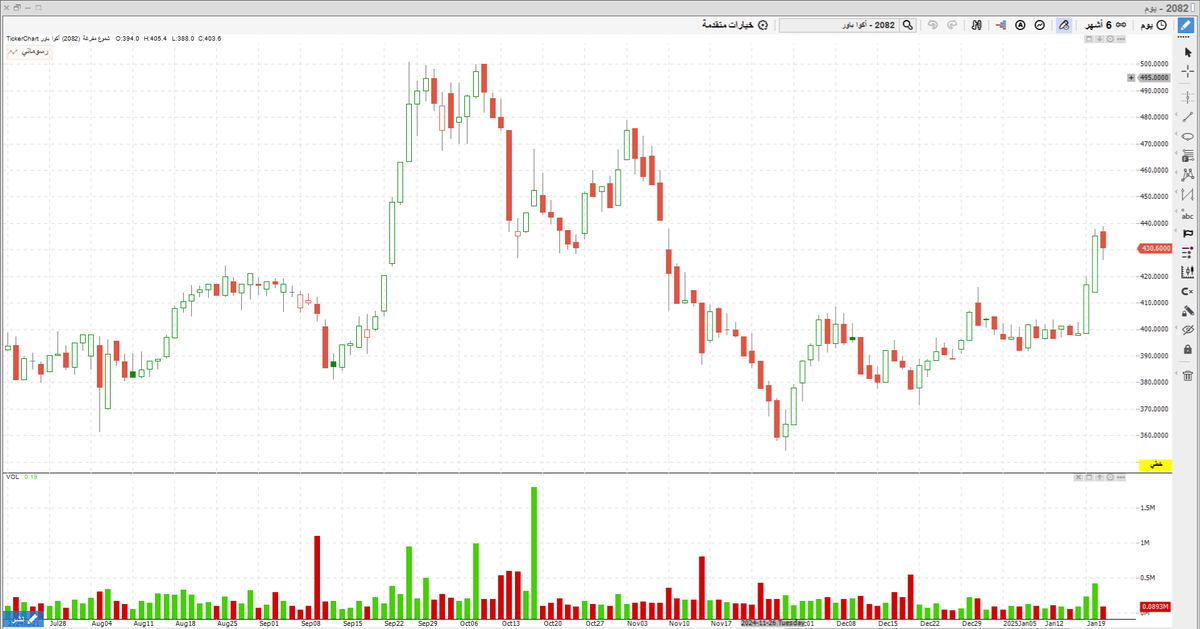Select the trend line drawing tool
Viewport: 1200px width, 629px height.
coord(1187,116)
